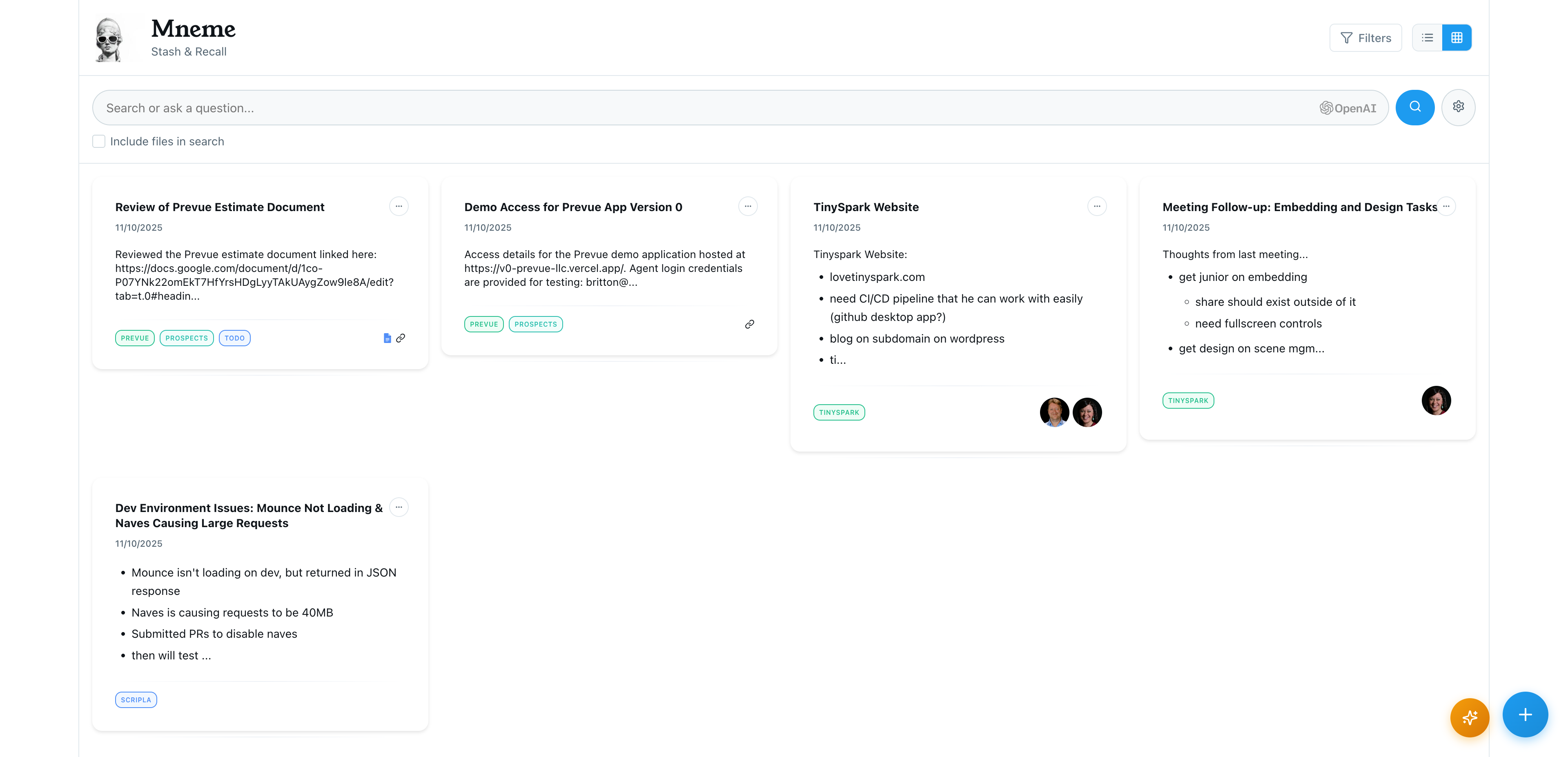The width and height of the screenshot is (1568, 757).
Task: Open options menu on Dev Environment Issues card
Action: pos(399,507)
